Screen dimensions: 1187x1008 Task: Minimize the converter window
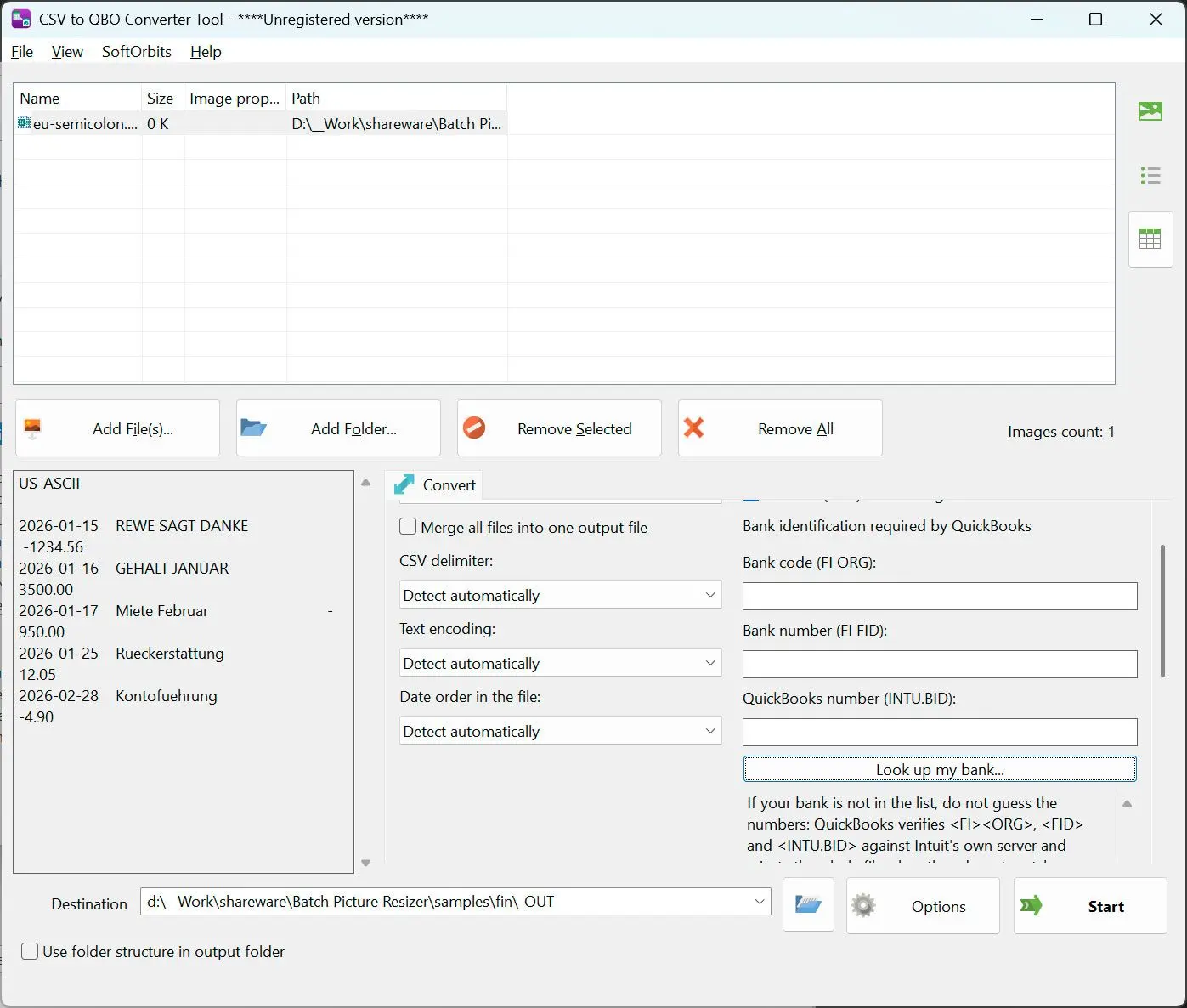coord(1036,19)
